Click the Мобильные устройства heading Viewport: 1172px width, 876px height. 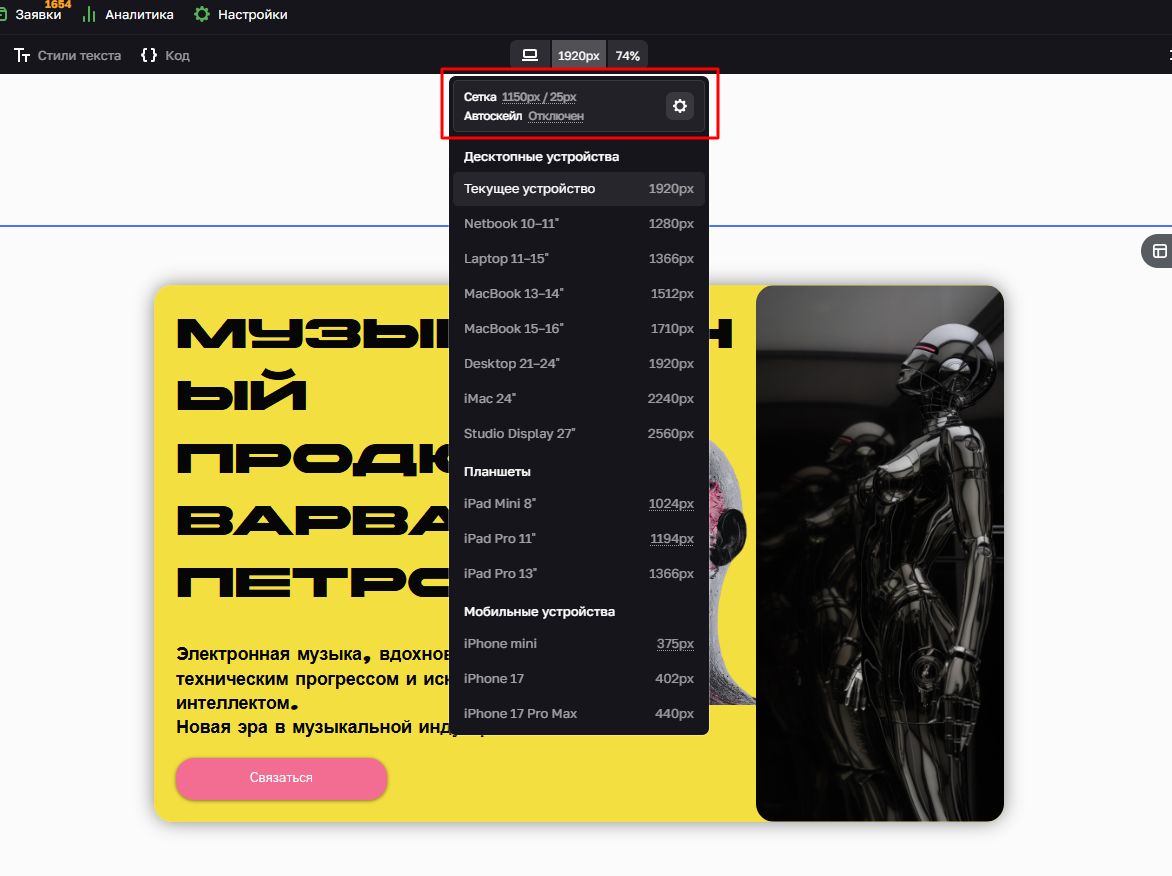point(539,611)
